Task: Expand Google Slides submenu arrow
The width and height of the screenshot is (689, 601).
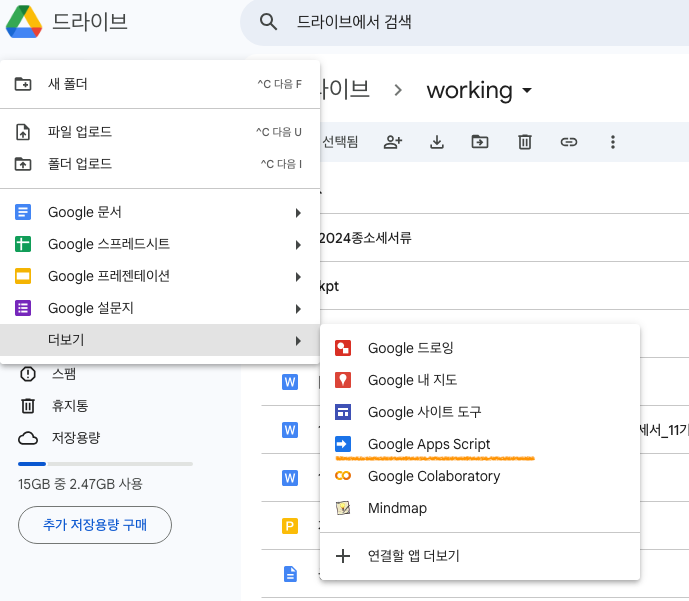Action: click(x=298, y=277)
